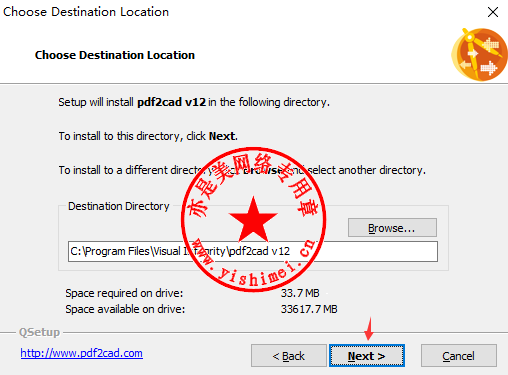Click the window title Choose Destination Location
This screenshot has width=508, height=375.
pos(86,12)
